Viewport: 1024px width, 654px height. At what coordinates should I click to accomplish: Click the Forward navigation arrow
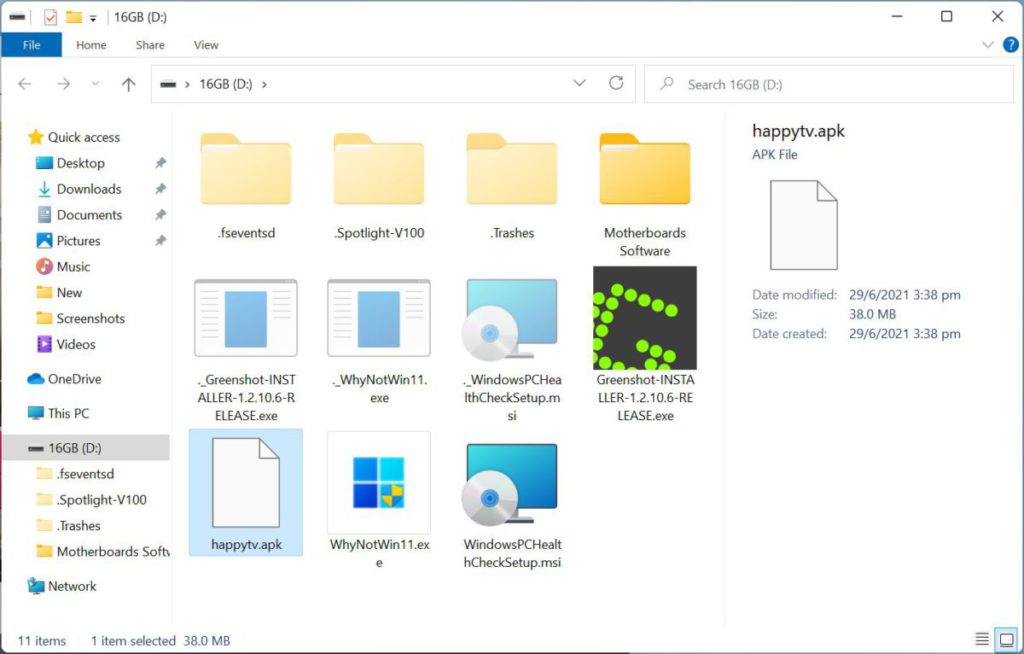tap(63, 84)
